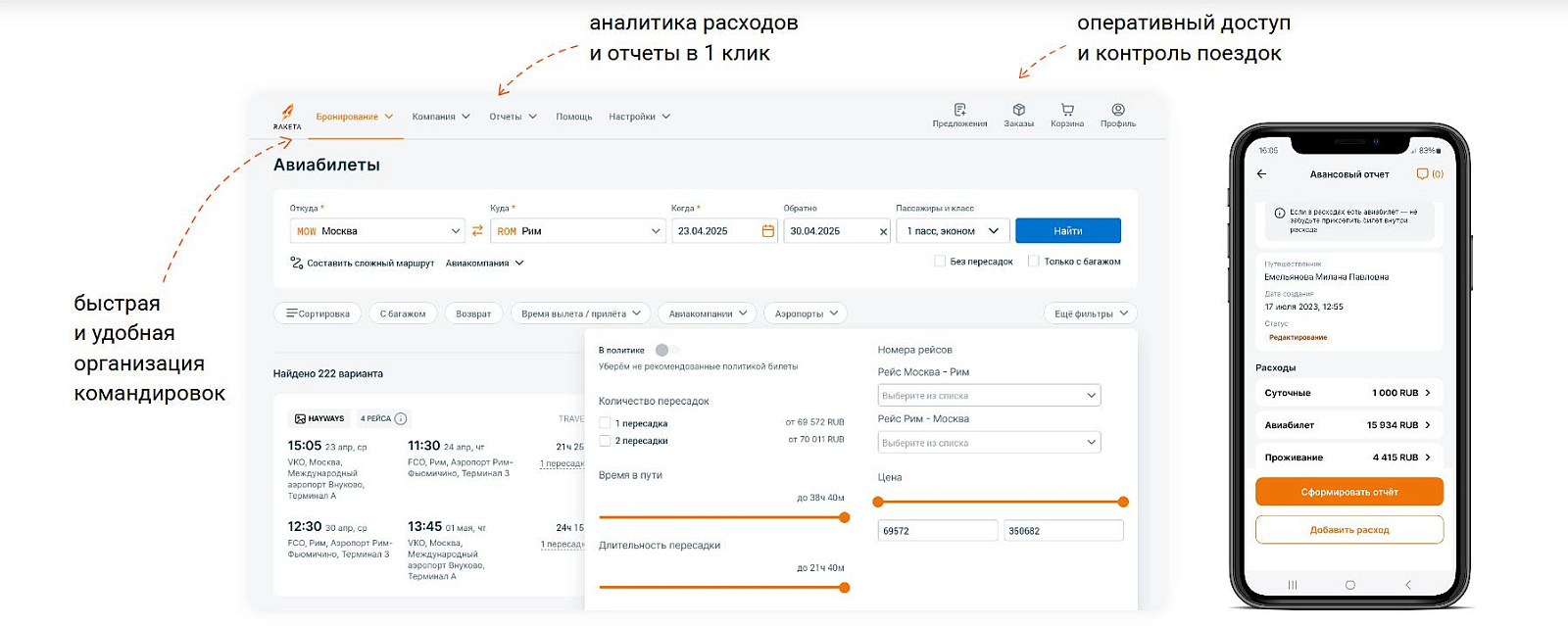Tap Проживание 4 415 RUB expense row

[x=1349, y=457]
